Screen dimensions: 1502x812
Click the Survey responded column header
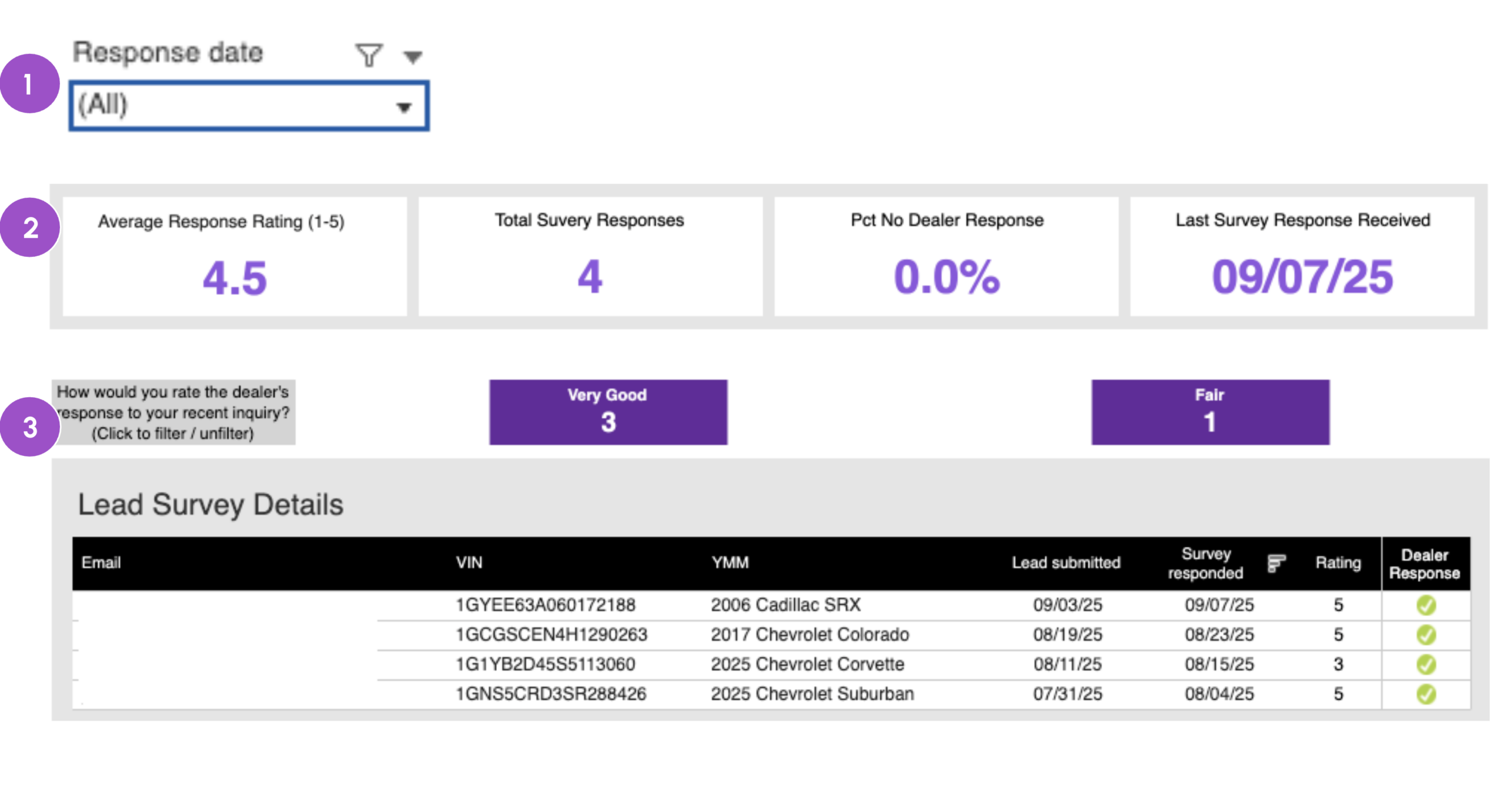pyautogui.click(x=1205, y=563)
